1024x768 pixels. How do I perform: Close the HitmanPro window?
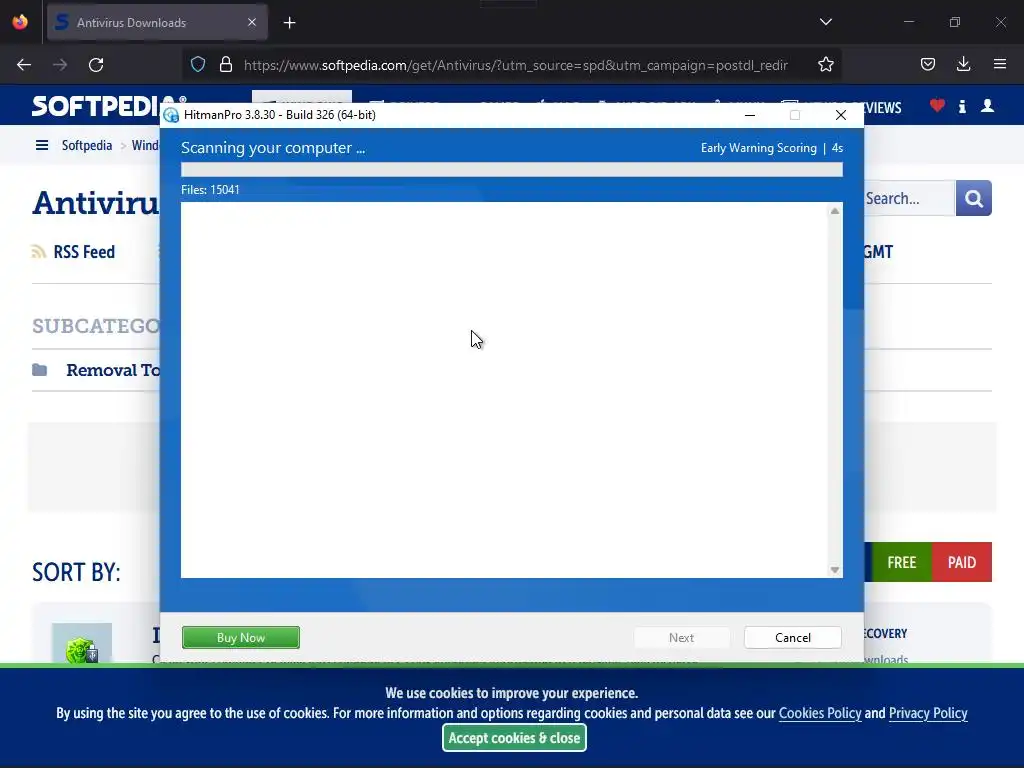[840, 115]
